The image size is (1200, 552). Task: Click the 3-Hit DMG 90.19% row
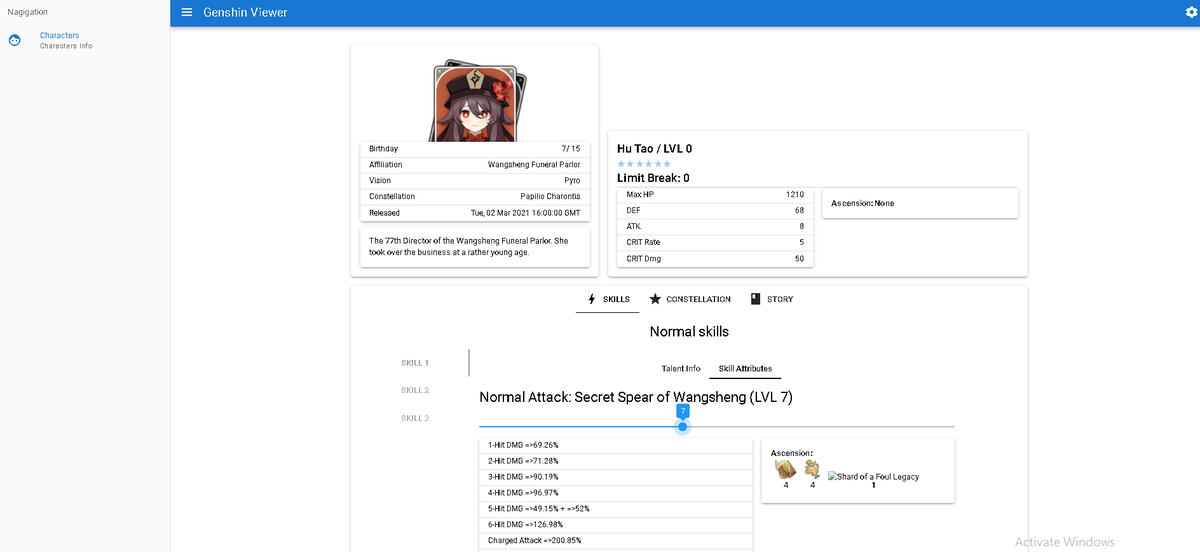click(616, 477)
